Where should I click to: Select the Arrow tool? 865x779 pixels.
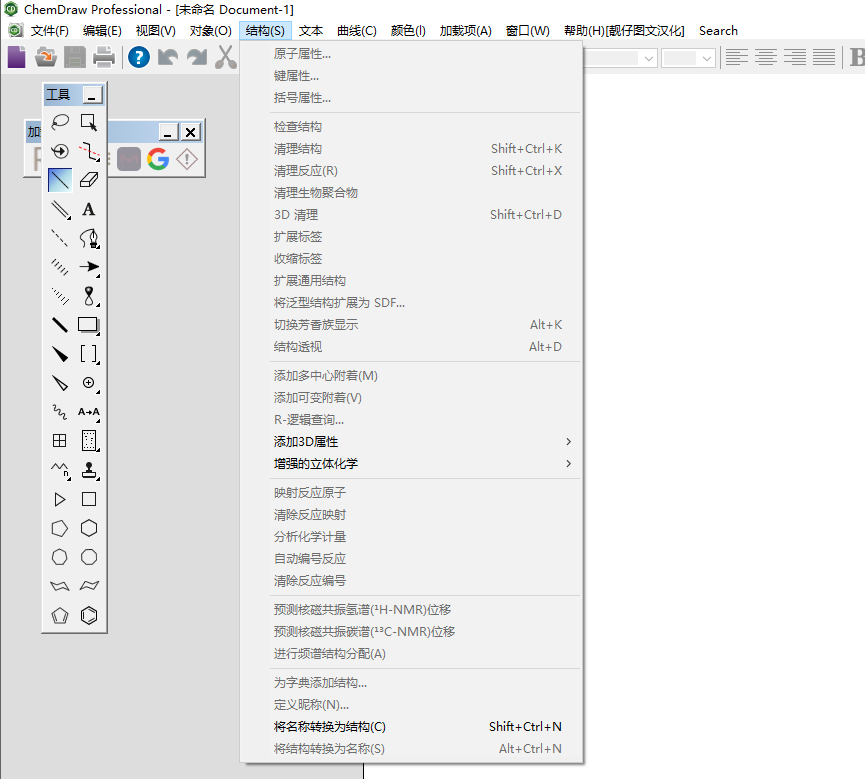pos(89,267)
